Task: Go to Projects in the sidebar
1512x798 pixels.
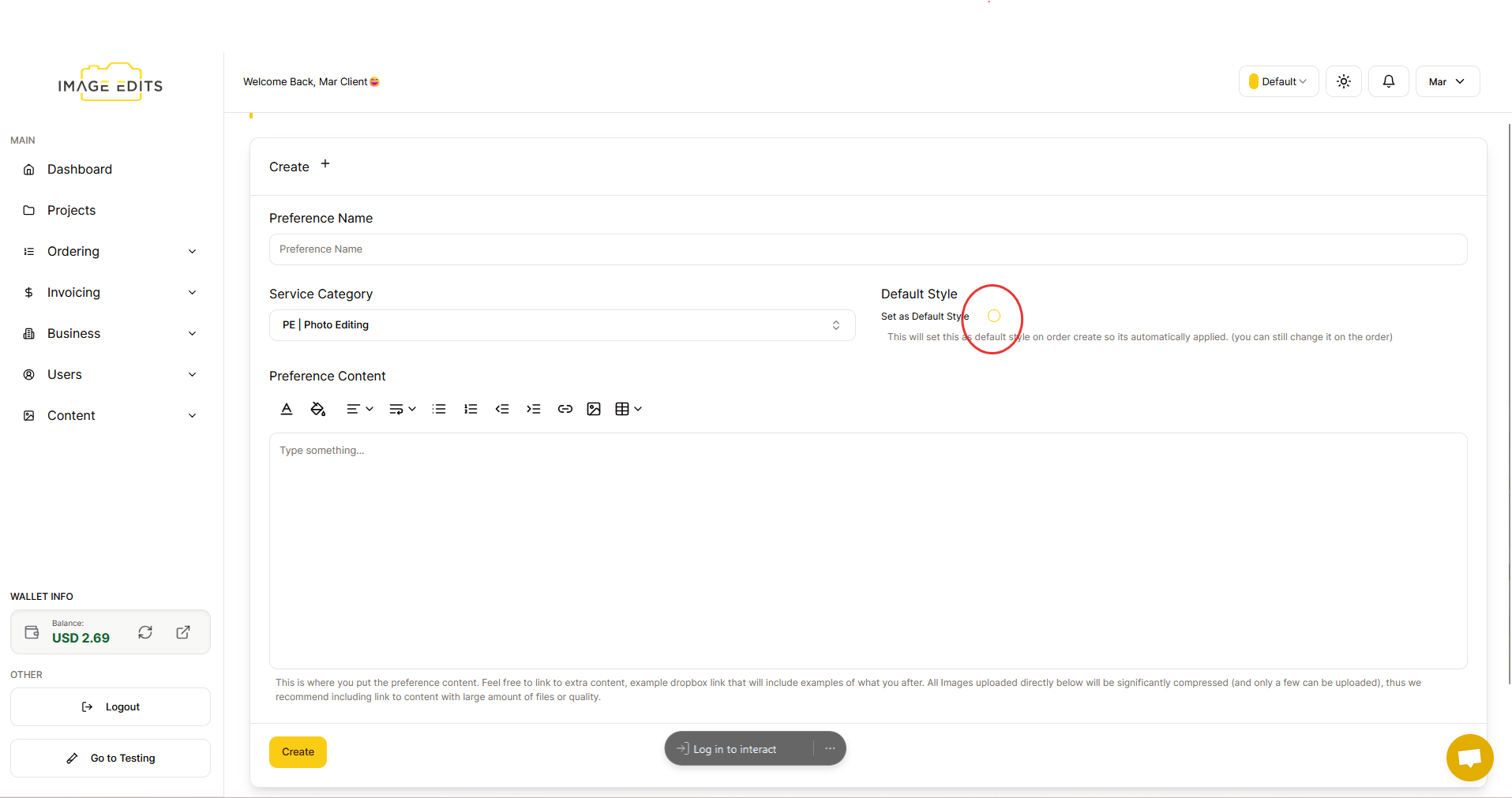Action: tap(71, 210)
